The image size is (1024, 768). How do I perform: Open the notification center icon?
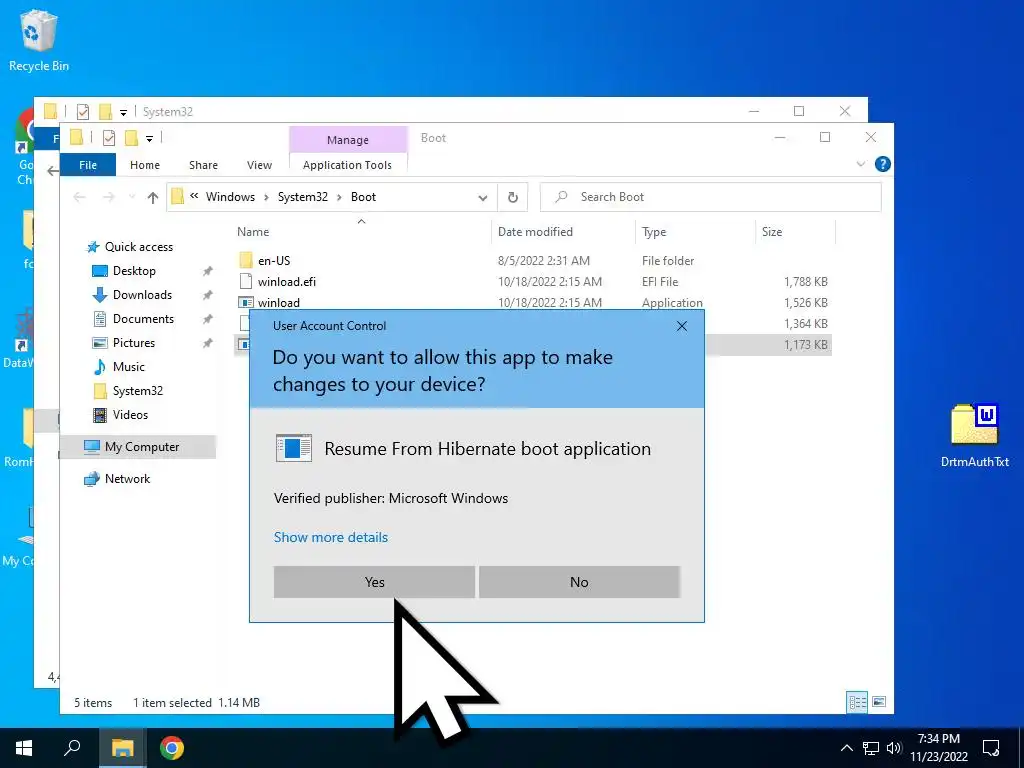point(991,748)
